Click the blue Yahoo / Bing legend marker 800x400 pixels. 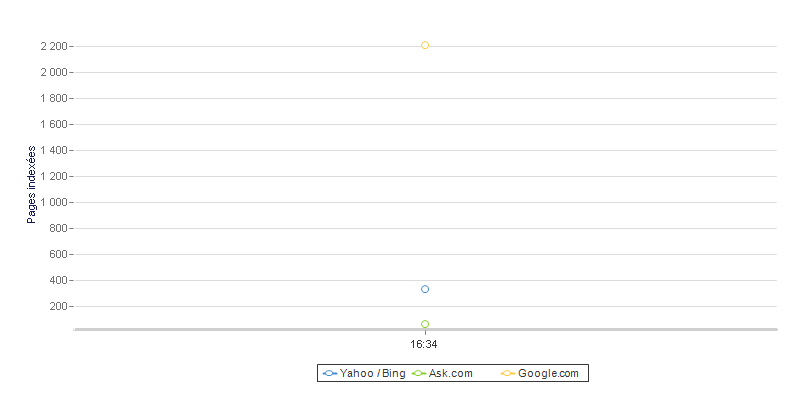[x=330, y=373]
